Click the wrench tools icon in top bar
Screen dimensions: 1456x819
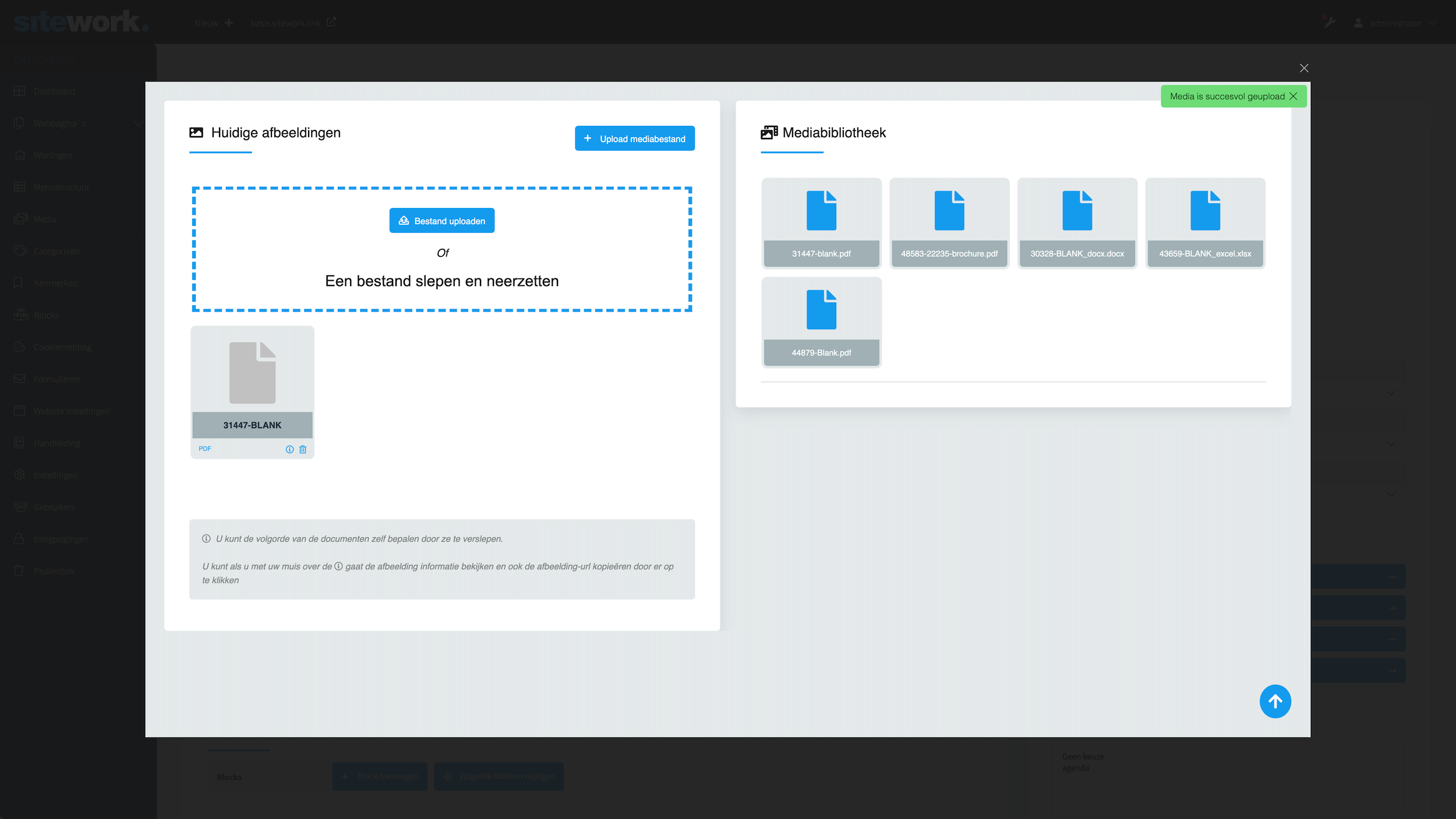tap(1330, 23)
